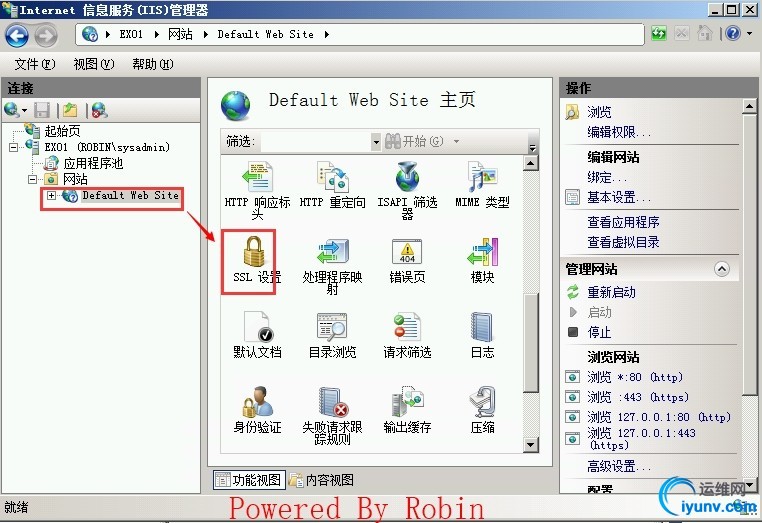
Task: Open 失败请求跟踪规则 feature
Action: pyautogui.click(x=332, y=416)
